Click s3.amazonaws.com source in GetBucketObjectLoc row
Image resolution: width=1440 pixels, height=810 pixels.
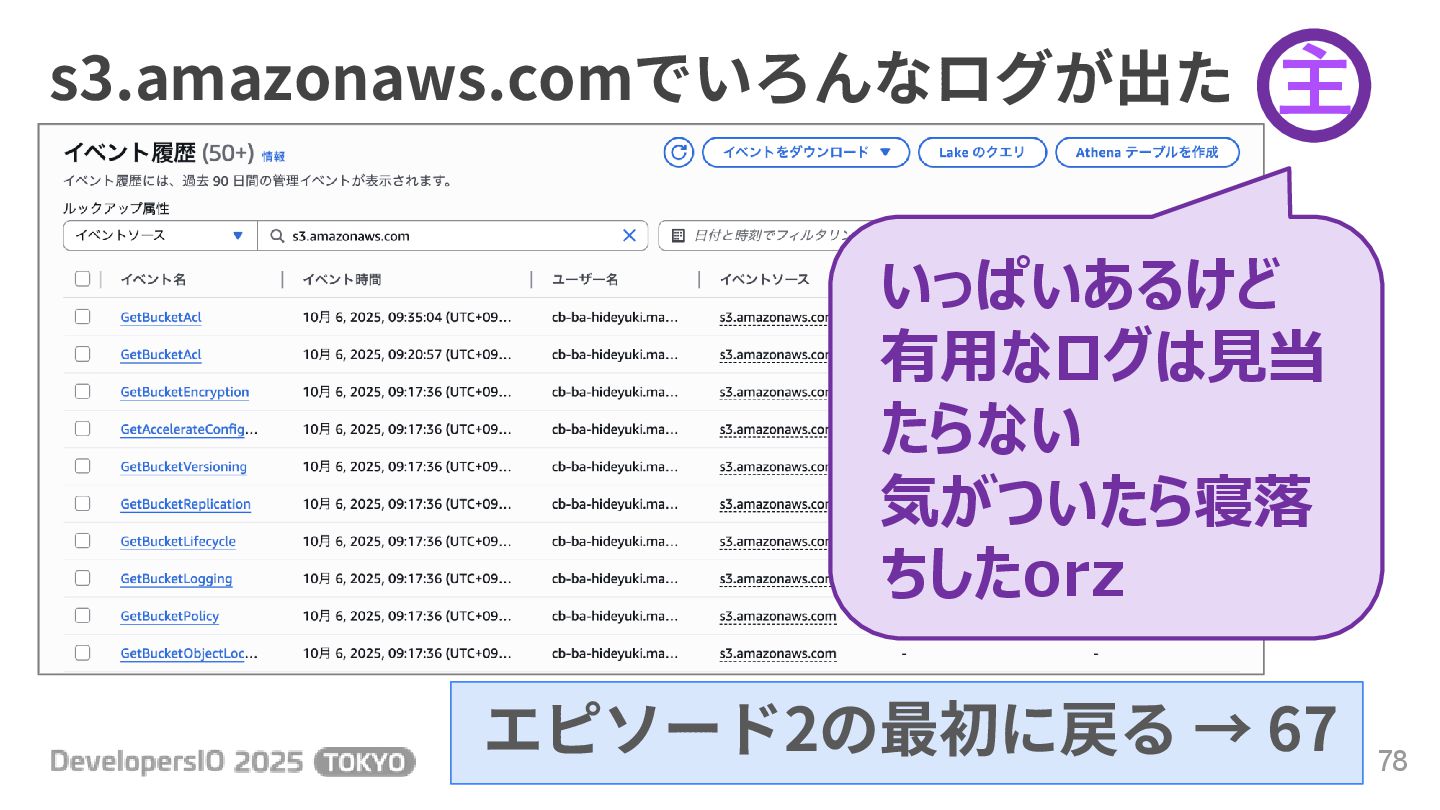(778, 653)
